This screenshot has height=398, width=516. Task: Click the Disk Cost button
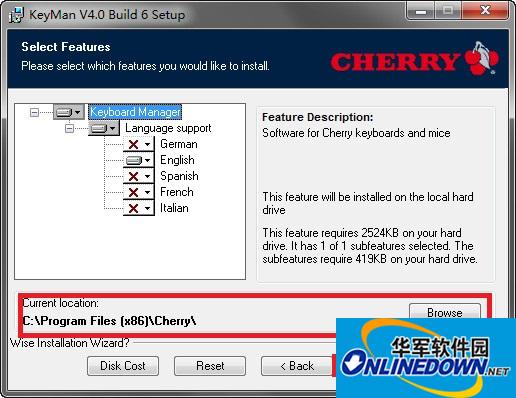tap(123, 366)
